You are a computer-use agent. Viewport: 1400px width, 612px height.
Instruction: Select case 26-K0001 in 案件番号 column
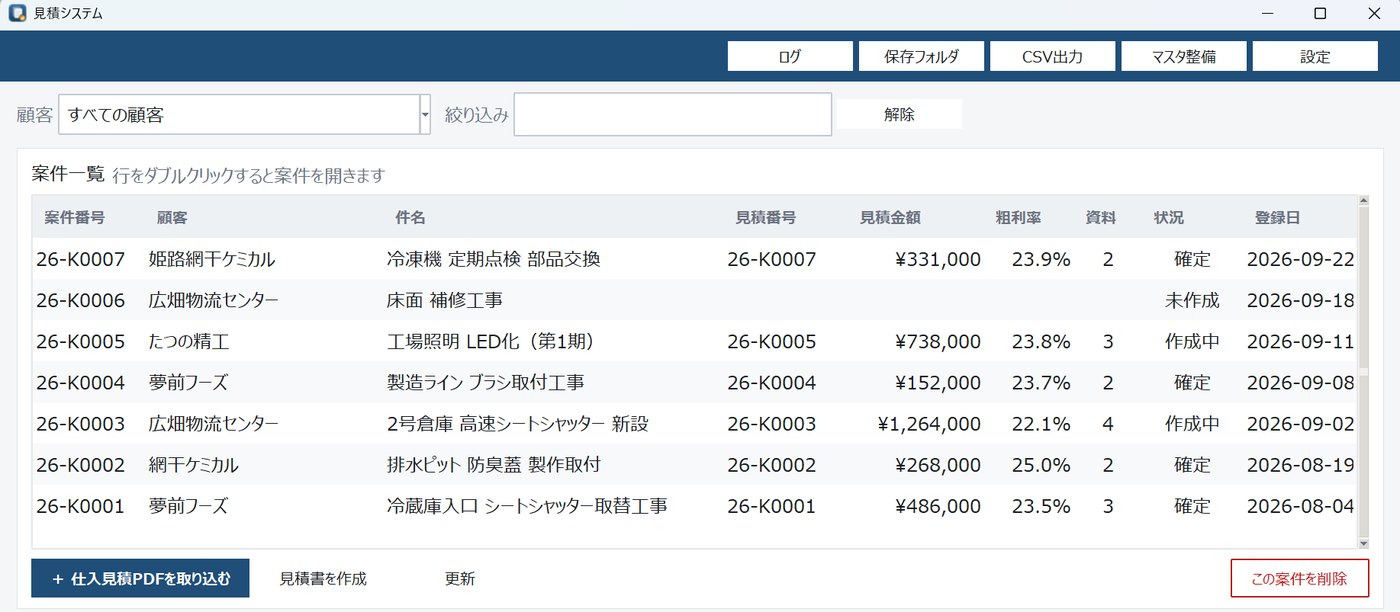81,506
